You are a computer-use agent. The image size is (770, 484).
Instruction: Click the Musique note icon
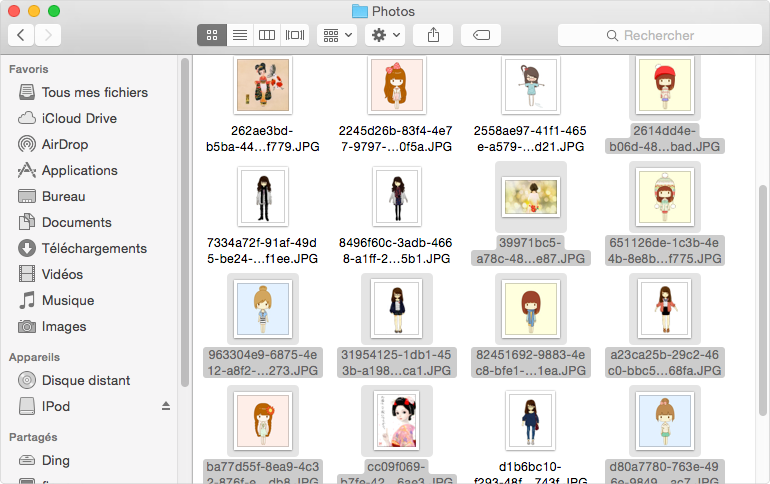click(27, 300)
